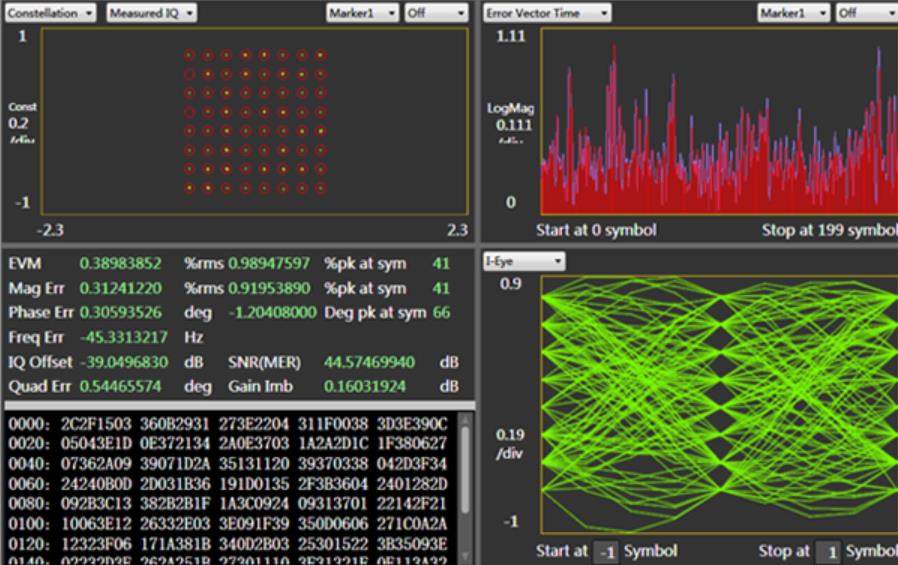Image resolution: width=898 pixels, height=565 pixels.
Task: Click the hex data scrollbar down arrow
Action: click(x=466, y=558)
